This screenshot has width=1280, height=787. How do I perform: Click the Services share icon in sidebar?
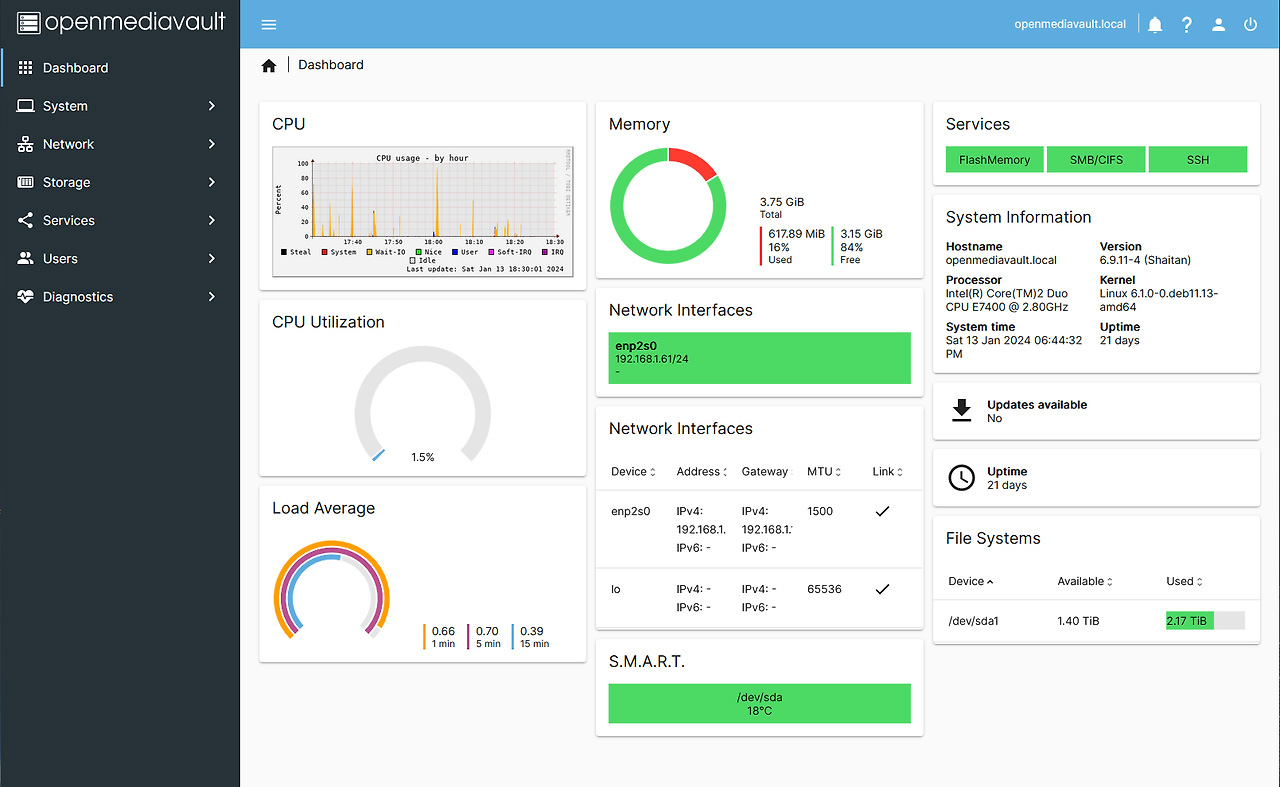tap(25, 220)
